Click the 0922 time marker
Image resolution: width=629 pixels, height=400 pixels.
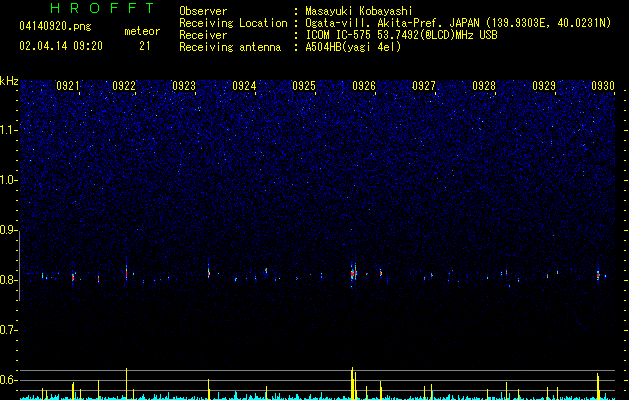124,86
